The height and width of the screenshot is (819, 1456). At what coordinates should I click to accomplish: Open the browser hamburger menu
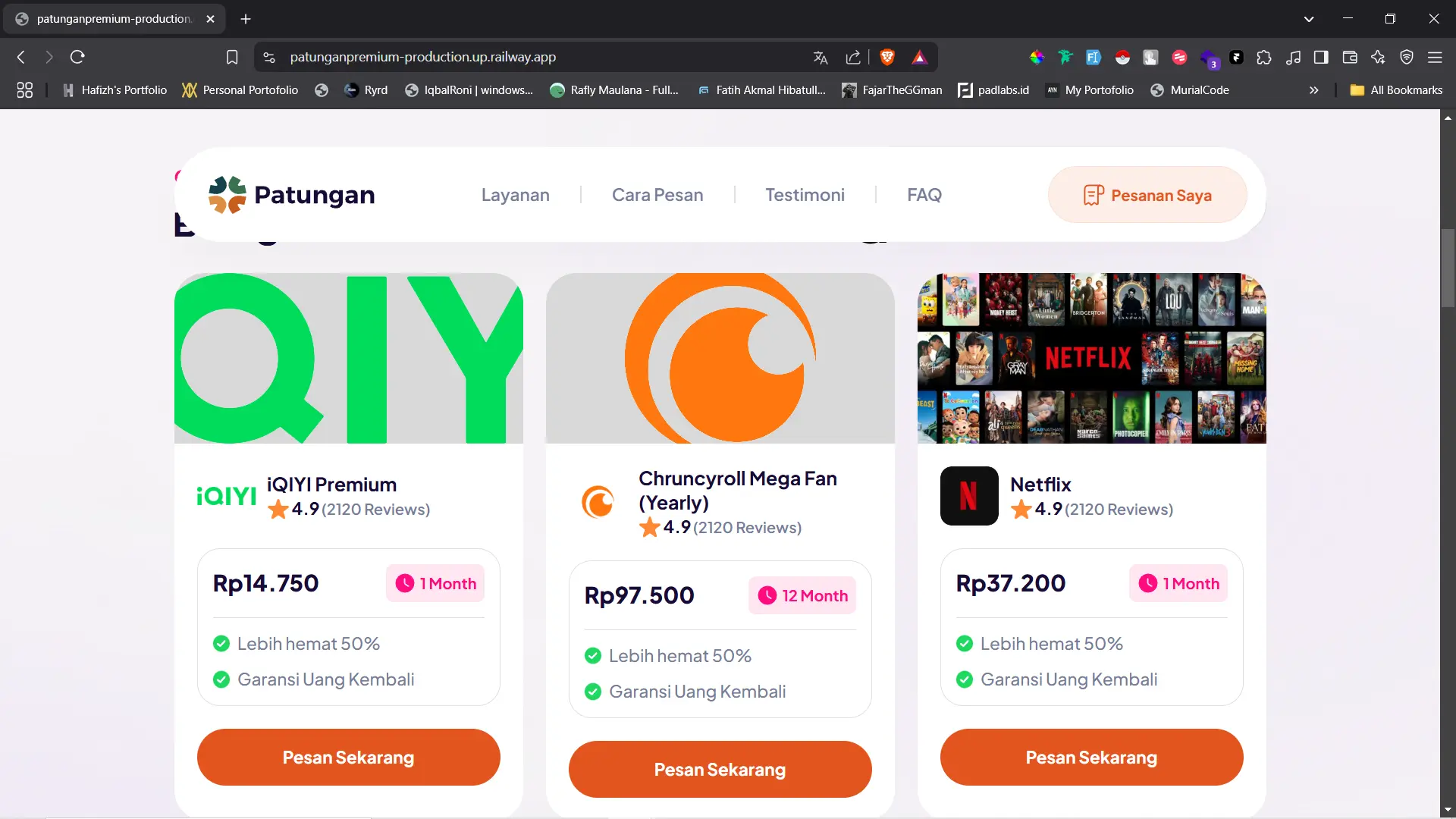(x=1435, y=57)
